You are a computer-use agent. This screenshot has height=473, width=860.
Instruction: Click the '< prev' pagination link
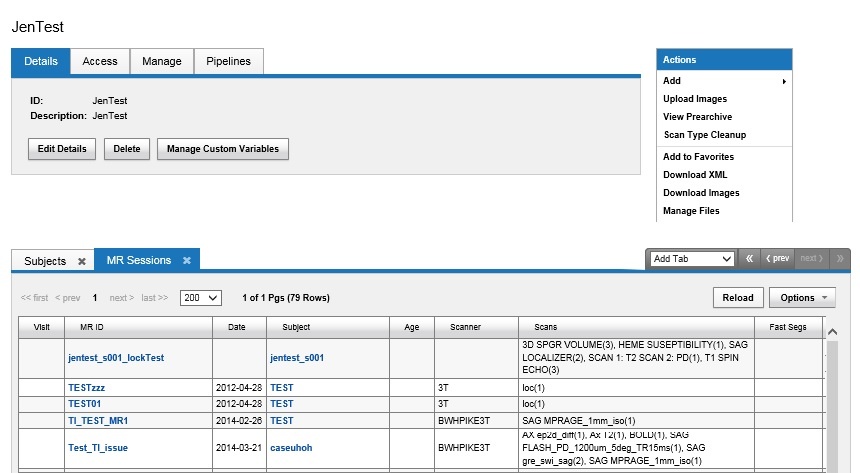(67, 298)
